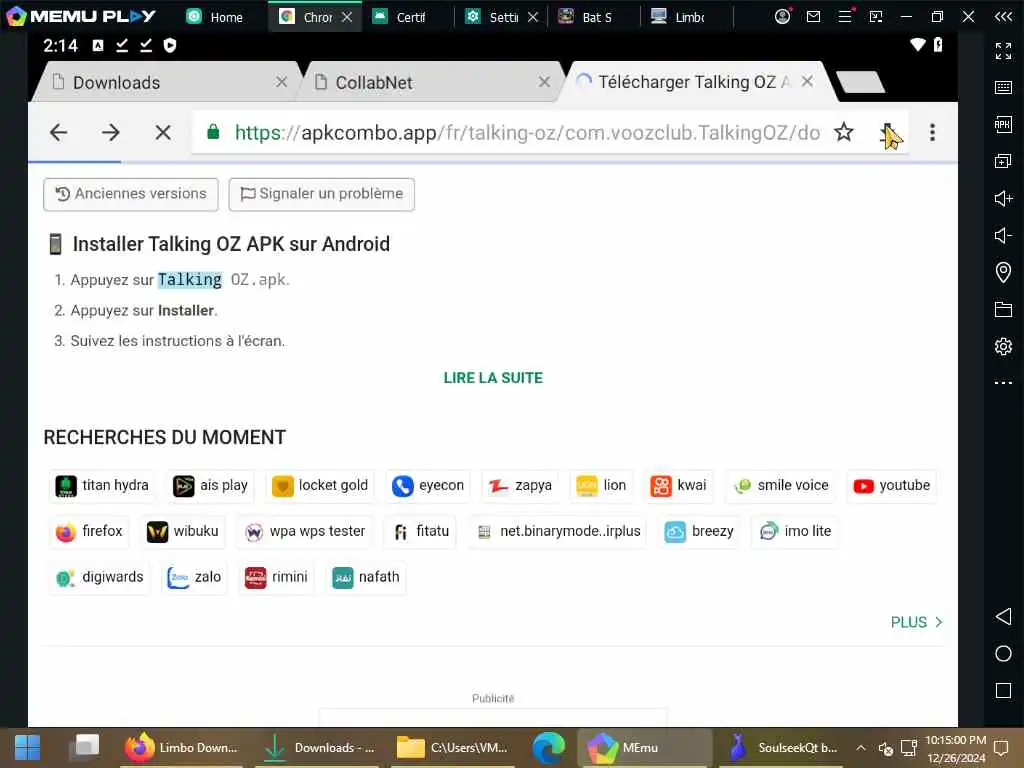Open MEmu keyboard mapping icon
The height and width of the screenshot is (768, 1024).
pos(1003,88)
